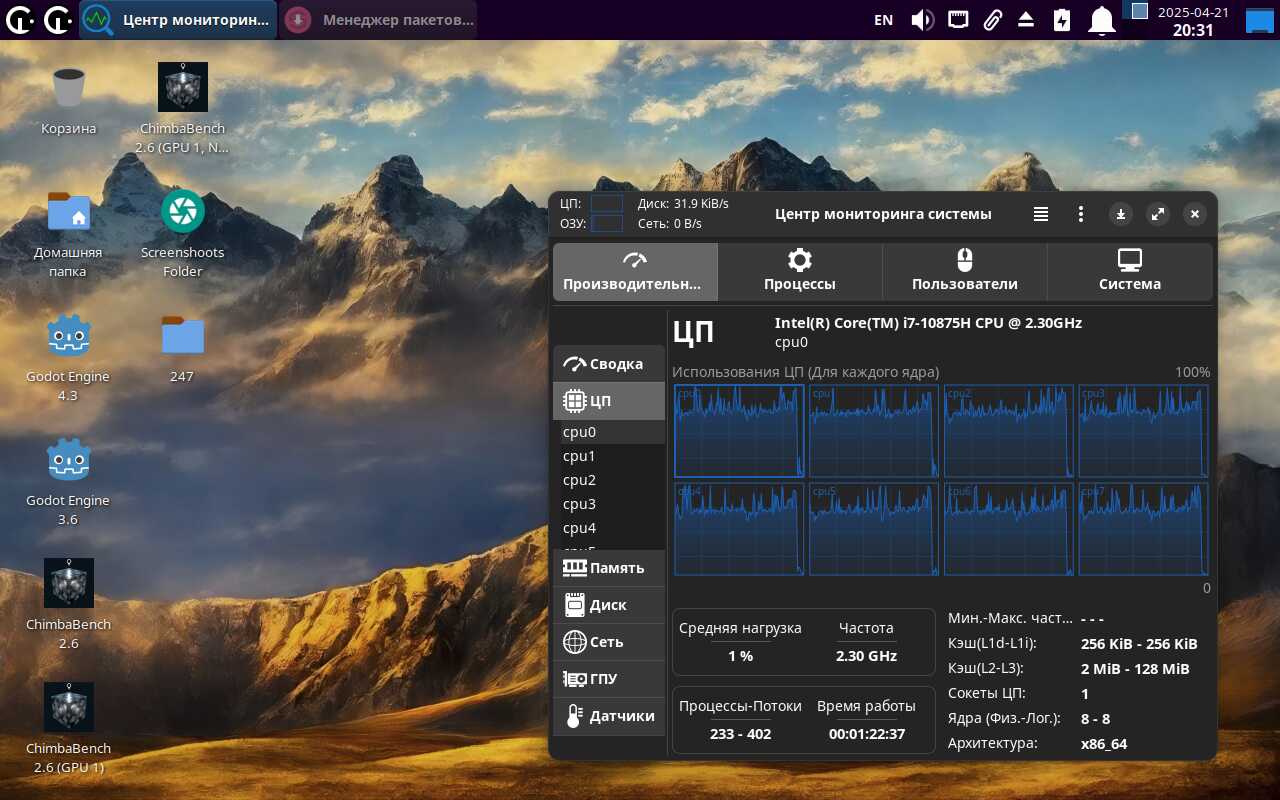Switch to the Пользователи tab
The image size is (1280, 800).
964,272
